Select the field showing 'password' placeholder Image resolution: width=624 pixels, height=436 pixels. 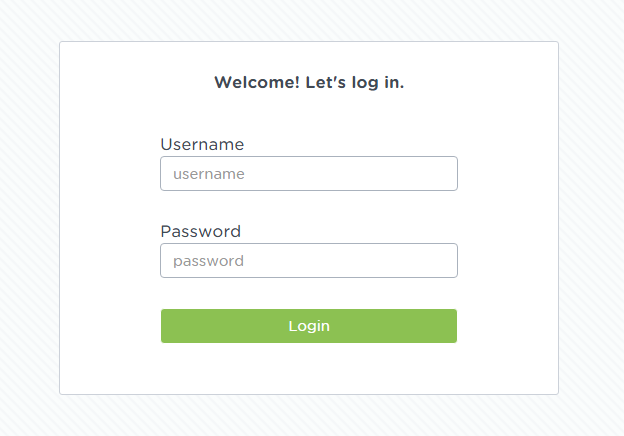[x=309, y=261]
